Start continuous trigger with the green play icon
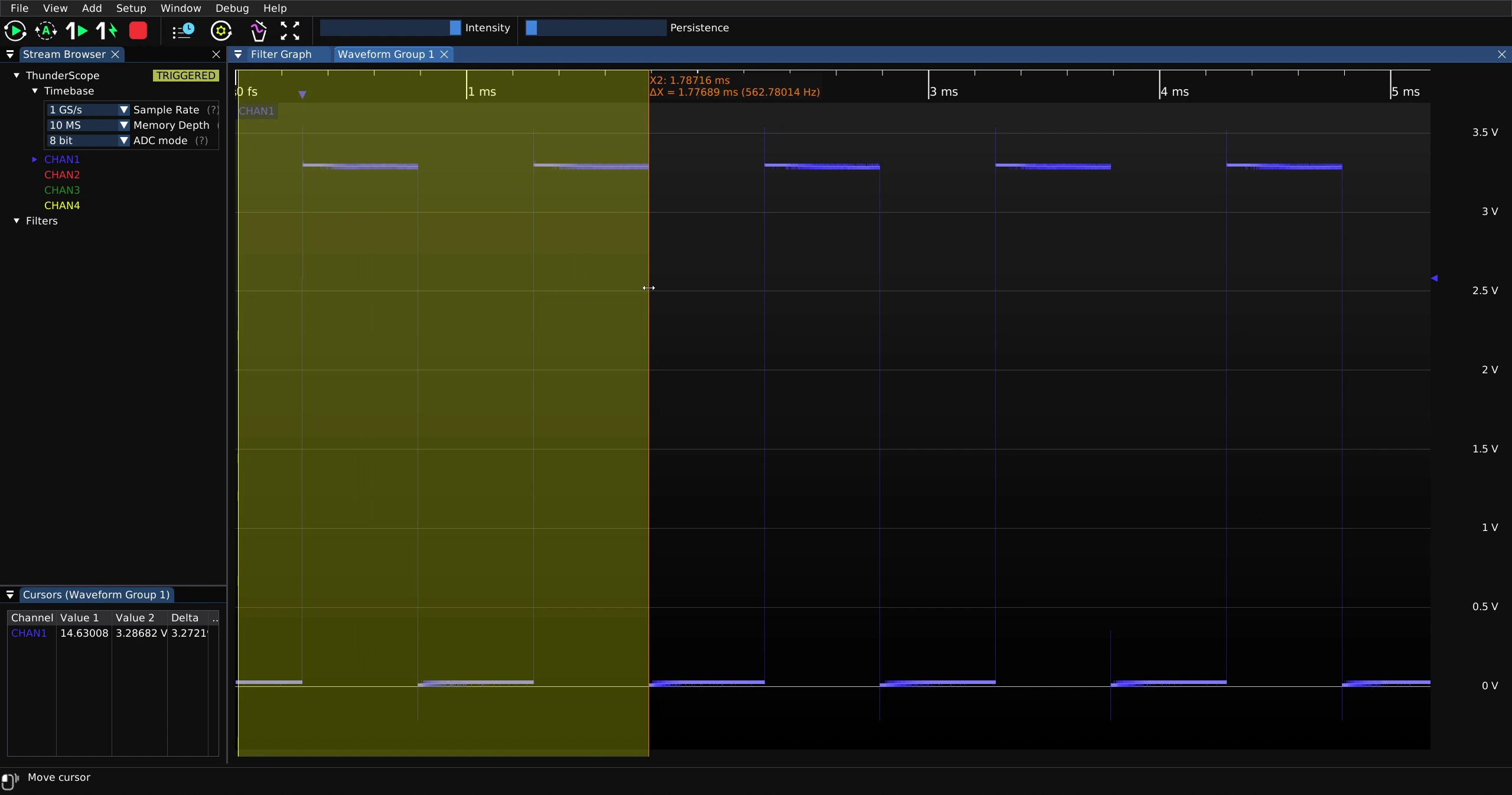 pos(15,31)
